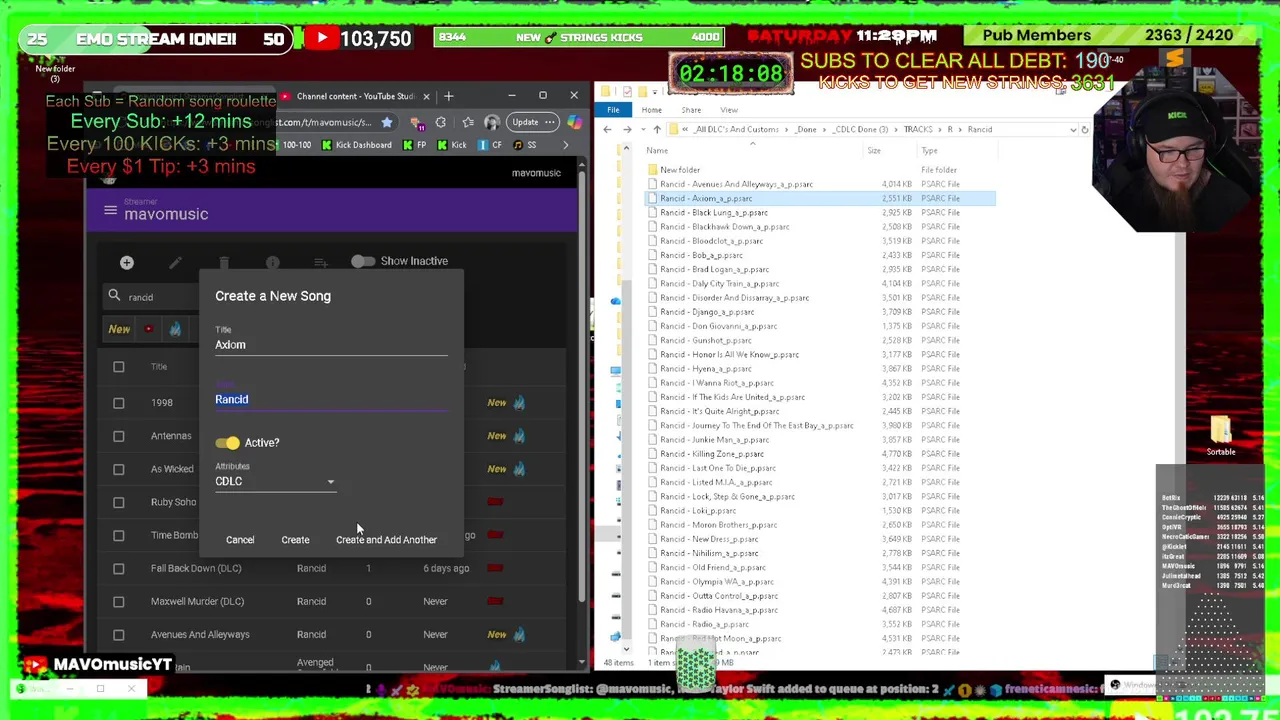The width and height of the screenshot is (1280, 720).
Task: Click the add song plus icon
Action: (127, 262)
